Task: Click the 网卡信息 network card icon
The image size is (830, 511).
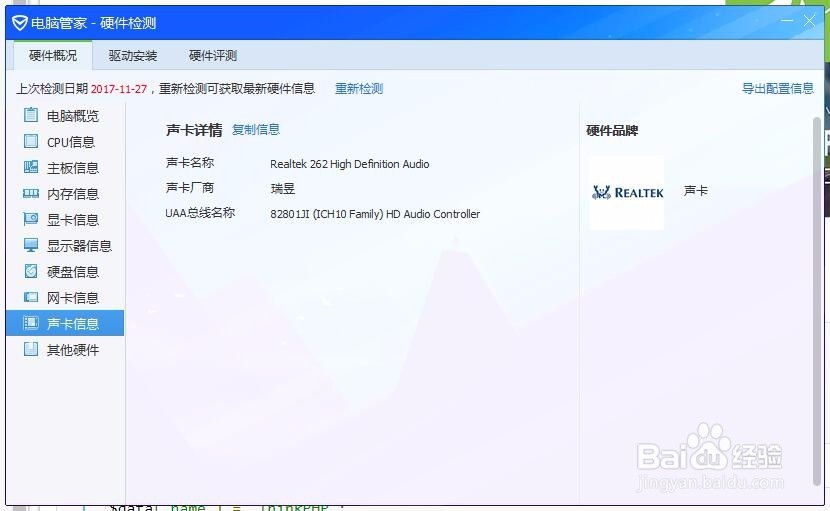Action: (31, 297)
